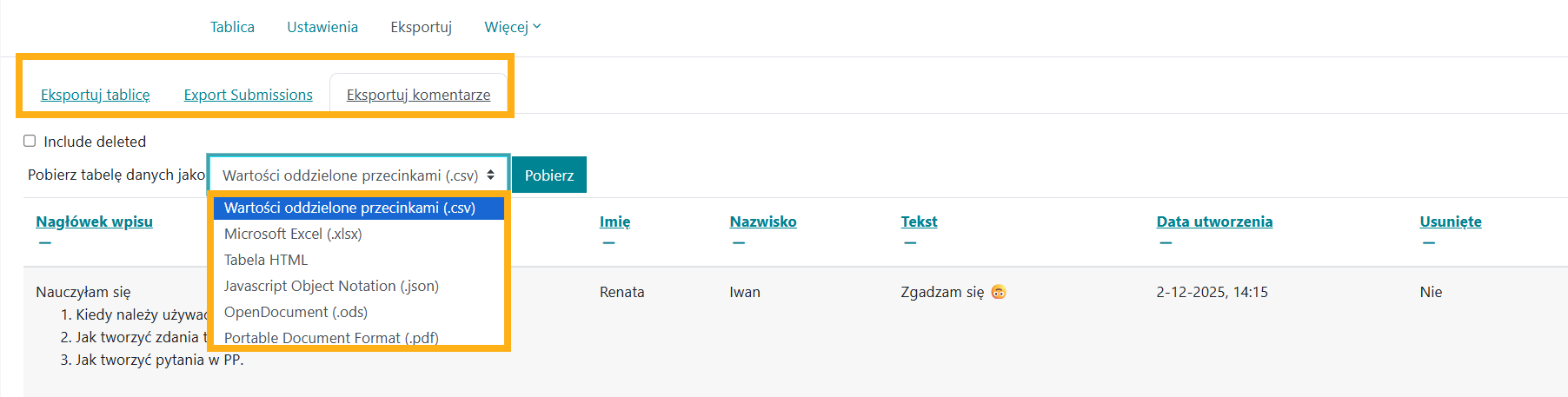
Task: Switch to the Eksportuj tablicę tab
Action: point(96,95)
